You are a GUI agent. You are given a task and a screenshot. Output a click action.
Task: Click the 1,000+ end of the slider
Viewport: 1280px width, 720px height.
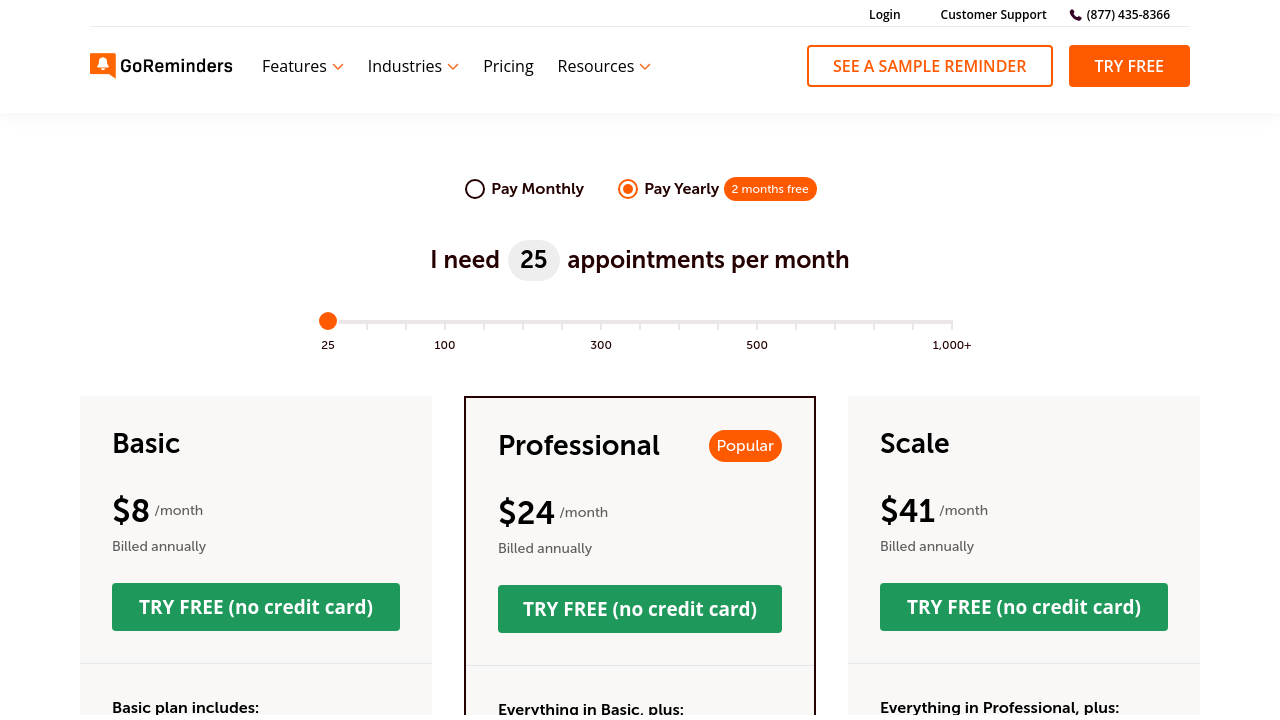[x=951, y=323]
